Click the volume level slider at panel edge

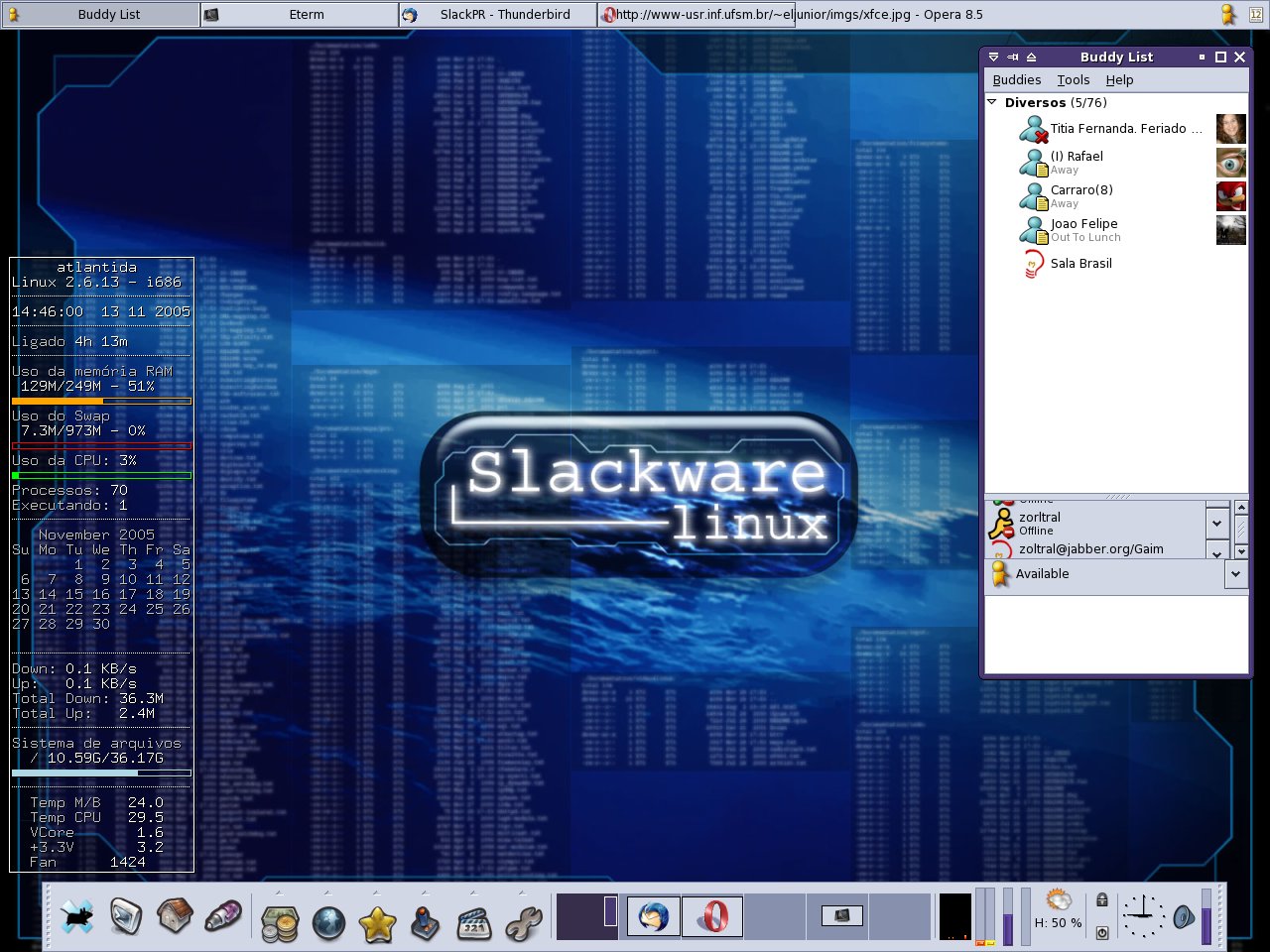tap(1206, 917)
